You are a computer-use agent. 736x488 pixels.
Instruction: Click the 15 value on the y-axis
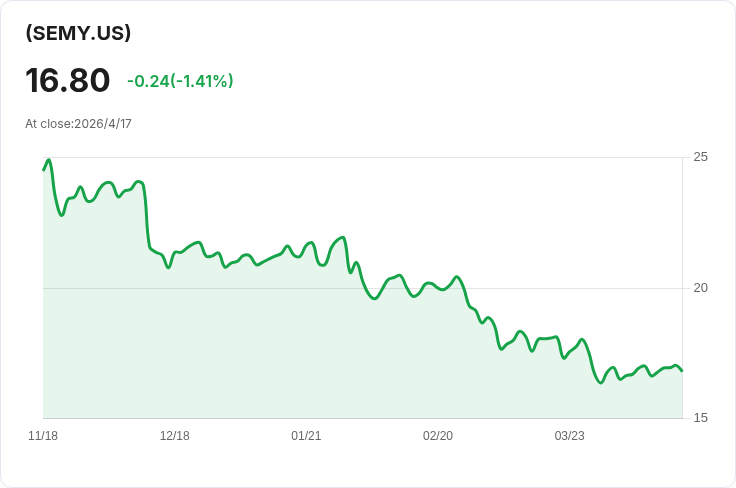[700, 418]
